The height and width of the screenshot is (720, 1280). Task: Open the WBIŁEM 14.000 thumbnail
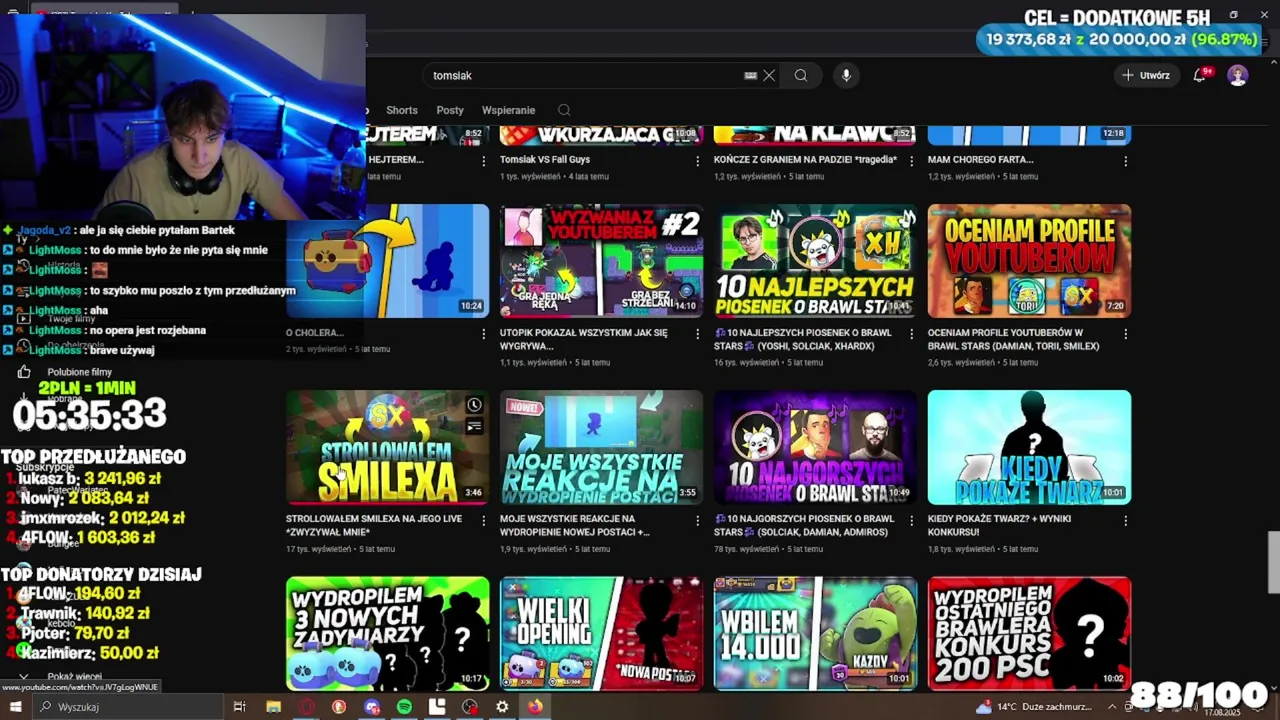815,633
